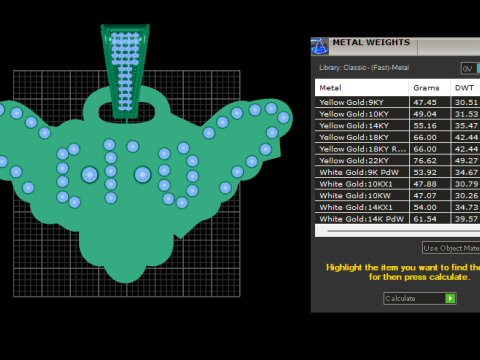Click the 39.57 DWT value
The height and width of the screenshot is (360, 480).
[466, 219]
